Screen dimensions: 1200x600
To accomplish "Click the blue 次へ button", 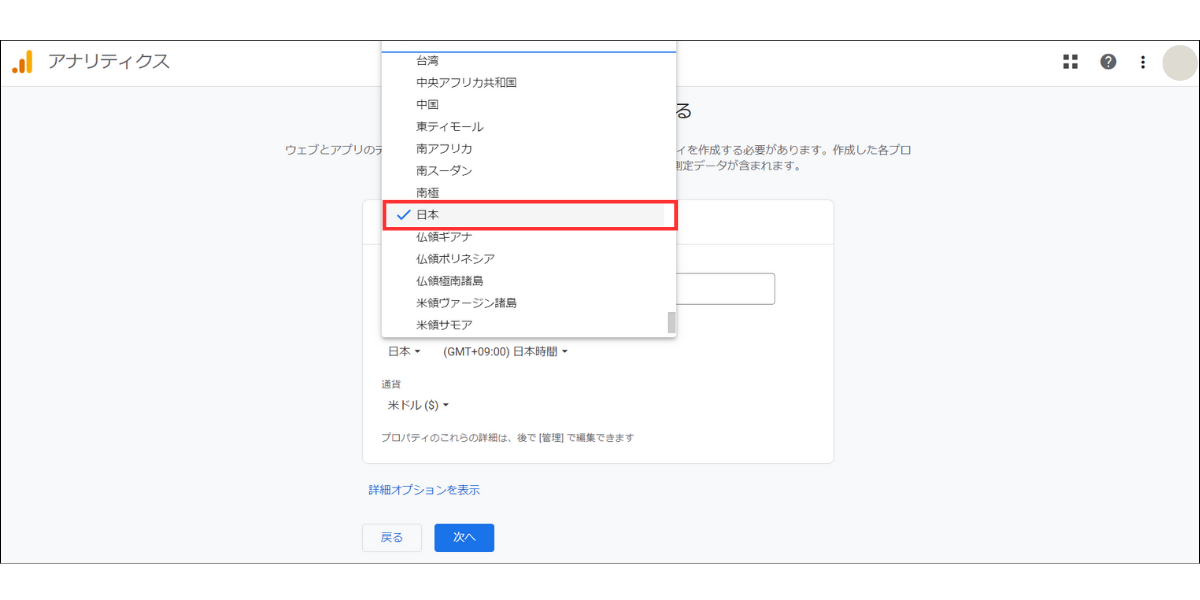I will [x=464, y=538].
